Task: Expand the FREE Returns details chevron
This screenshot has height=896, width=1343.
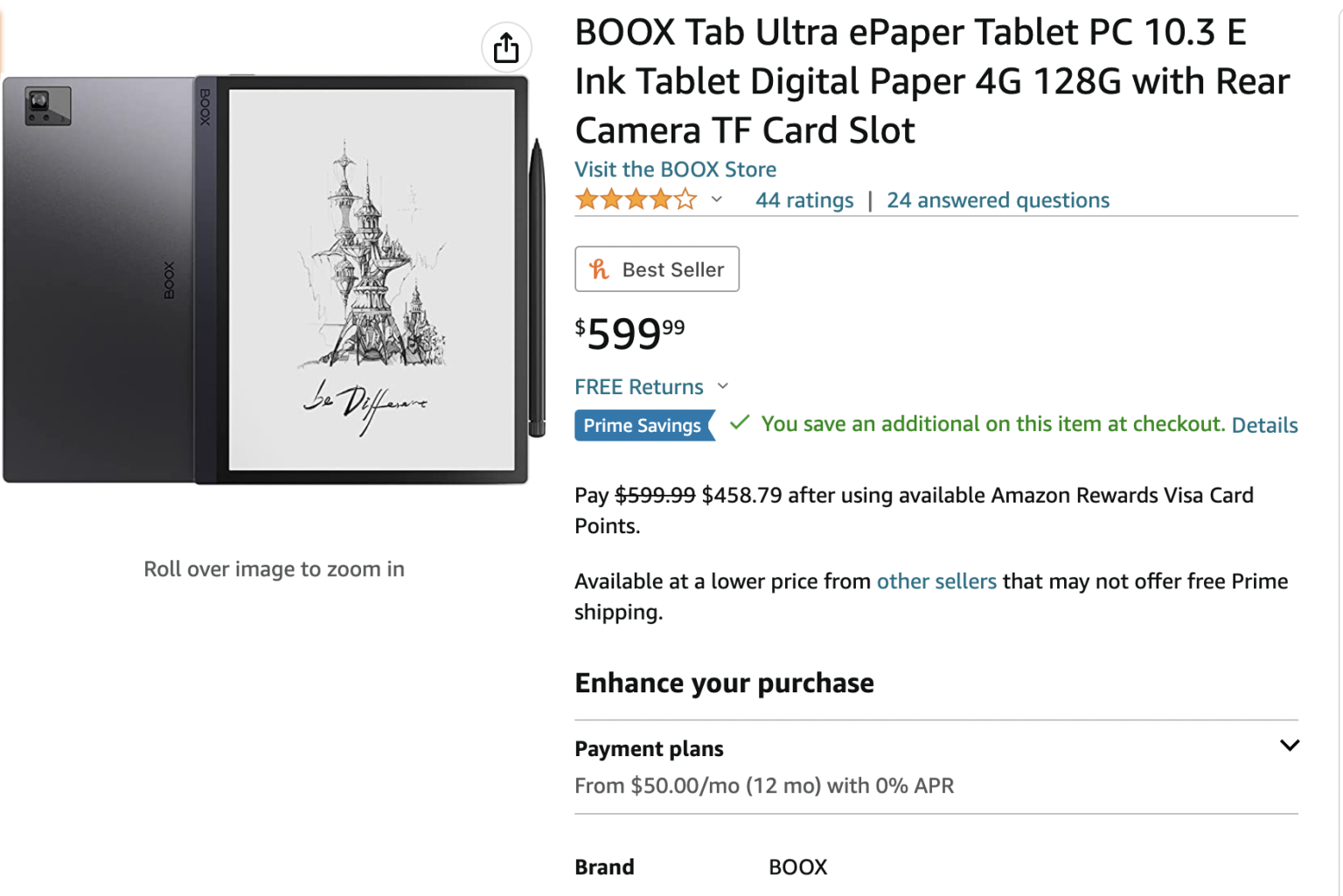Action: pos(722,385)
